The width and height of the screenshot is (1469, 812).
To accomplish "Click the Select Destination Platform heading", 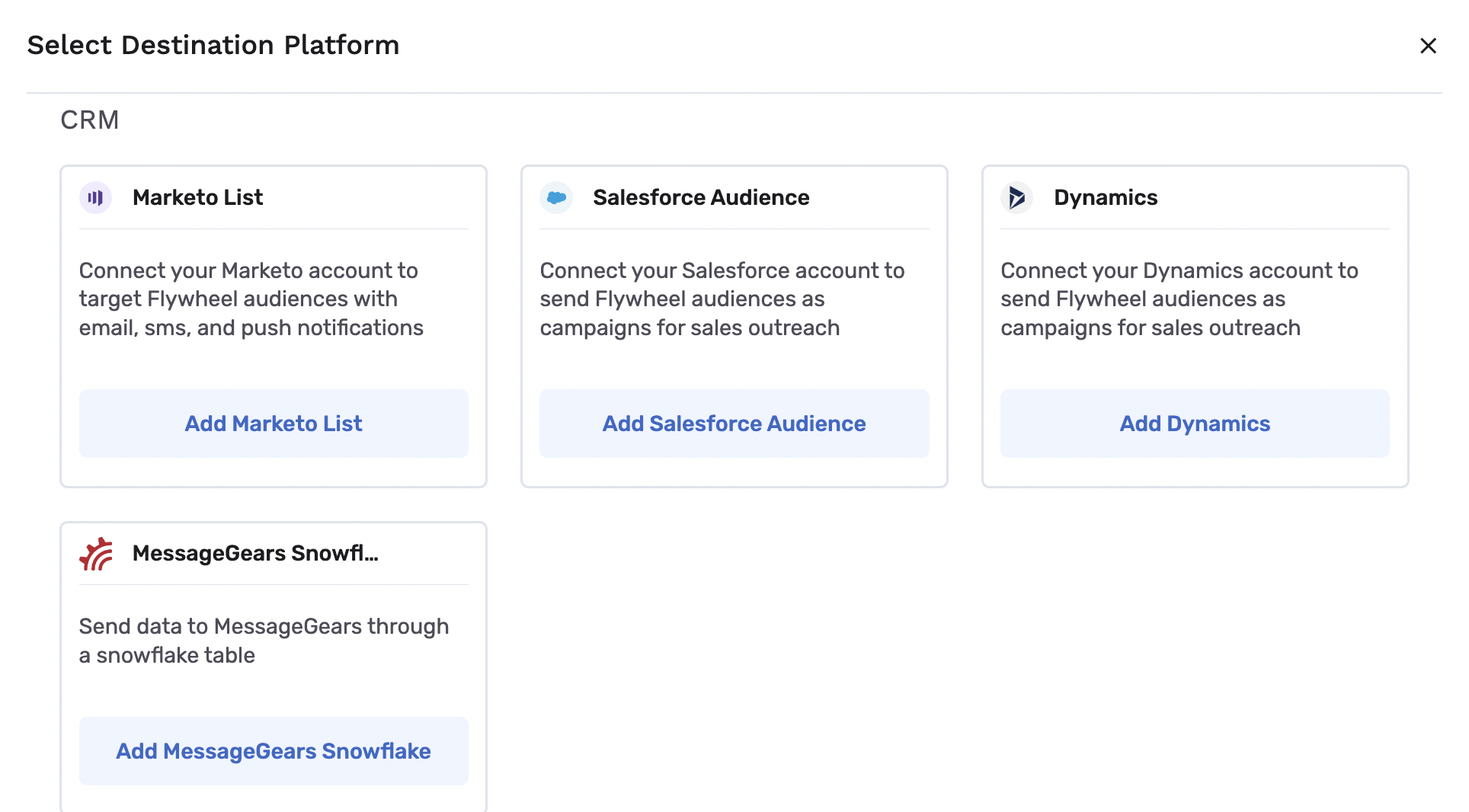I will tap(213, 45).
